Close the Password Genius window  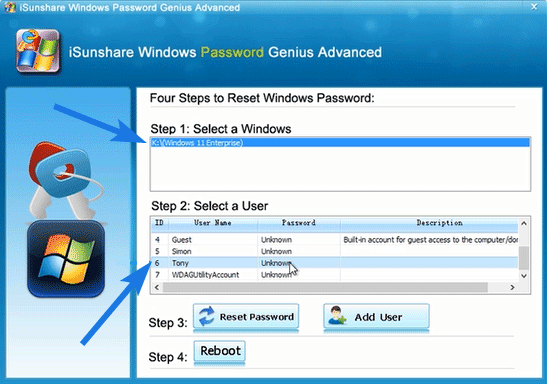[534, 7]
